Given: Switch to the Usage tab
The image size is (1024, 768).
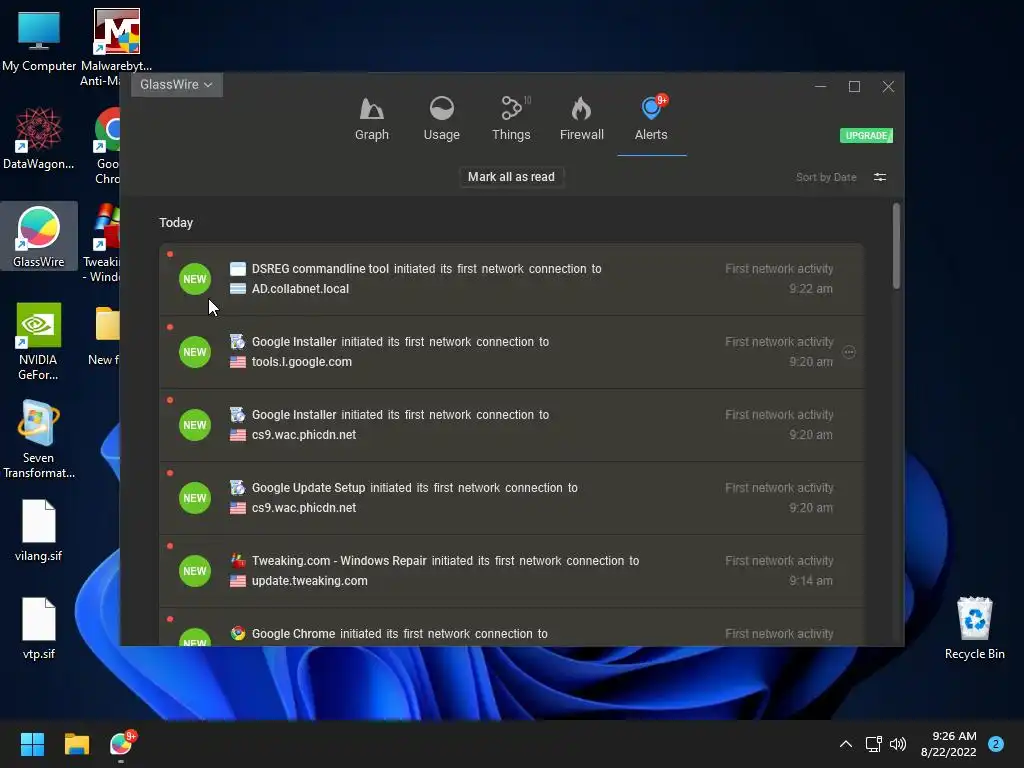Looking at the screenshot, I should 441,119.
